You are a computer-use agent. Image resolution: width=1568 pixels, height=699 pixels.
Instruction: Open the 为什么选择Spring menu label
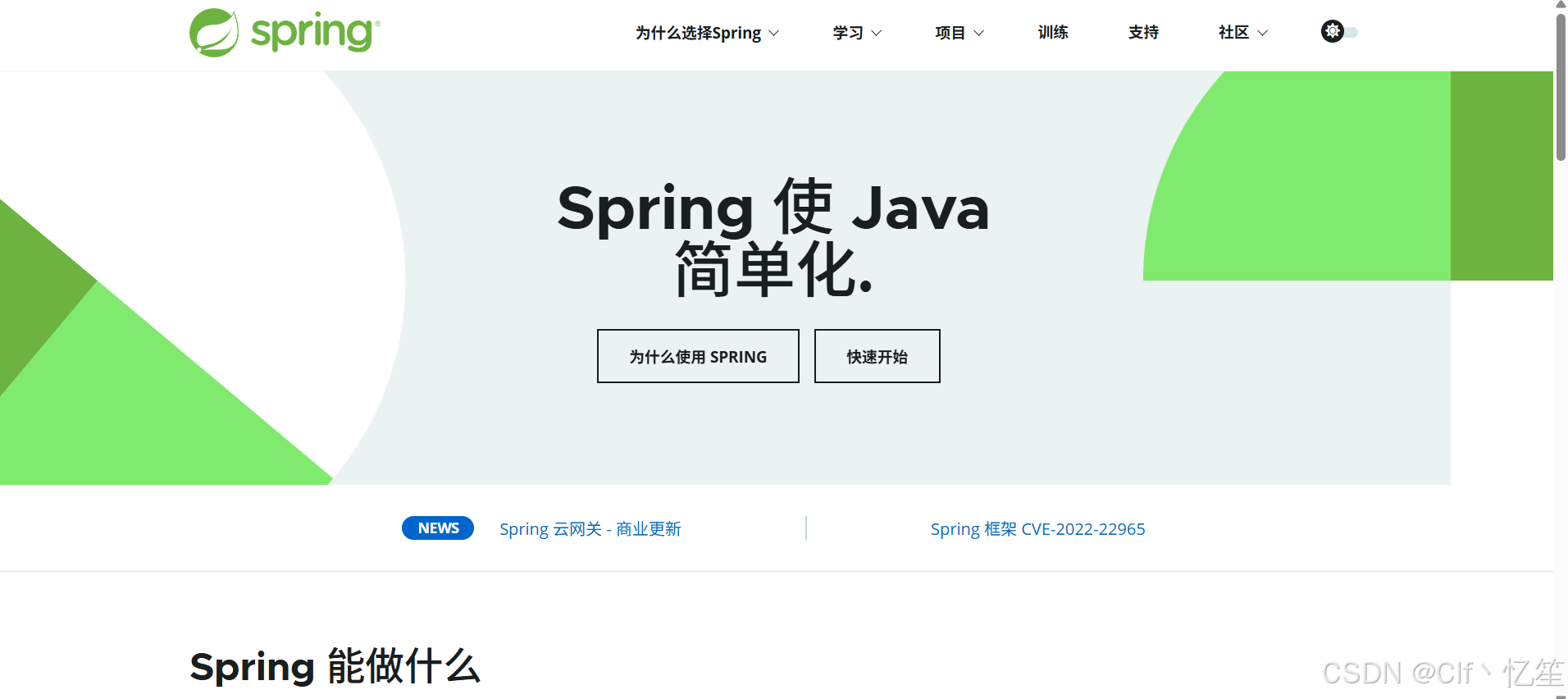[x=698, y=33]
